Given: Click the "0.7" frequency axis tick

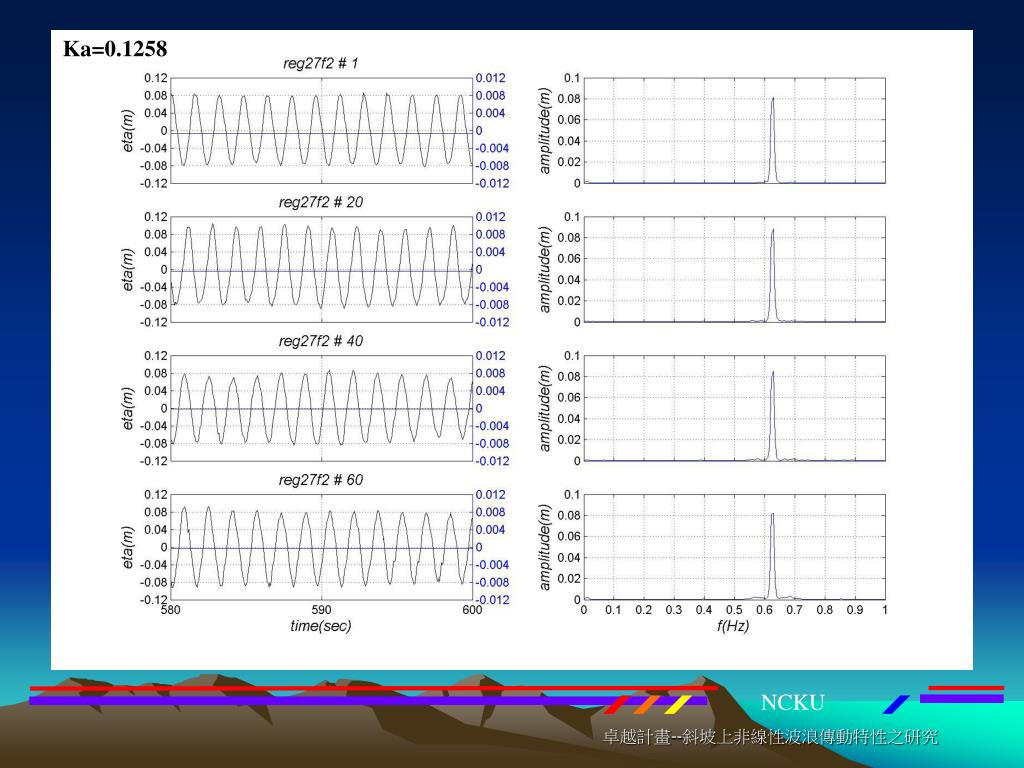Looking at the screenshot, I should click(794, 609).
